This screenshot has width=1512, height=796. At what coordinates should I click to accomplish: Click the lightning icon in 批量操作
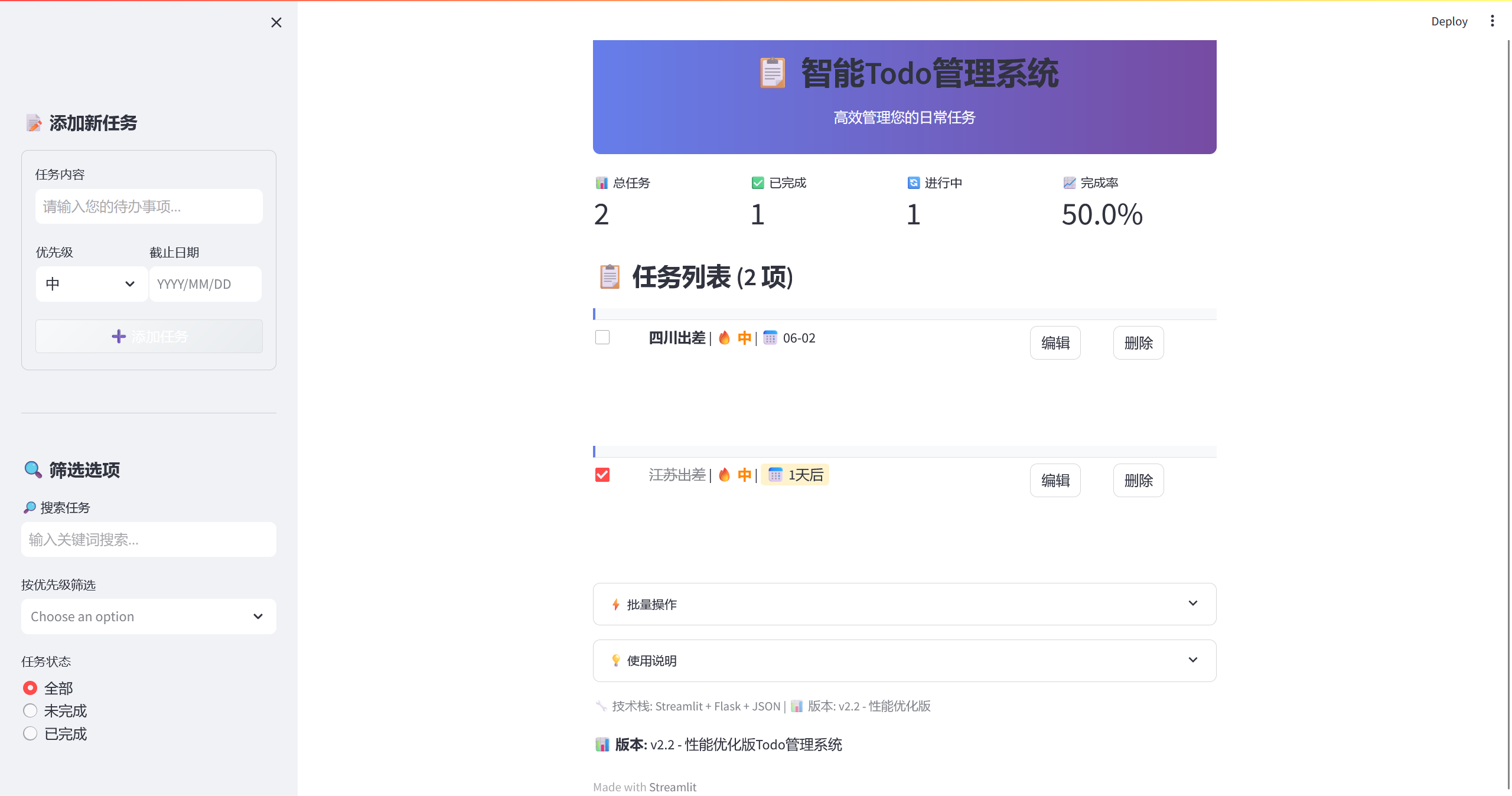[x=615, y=604]
